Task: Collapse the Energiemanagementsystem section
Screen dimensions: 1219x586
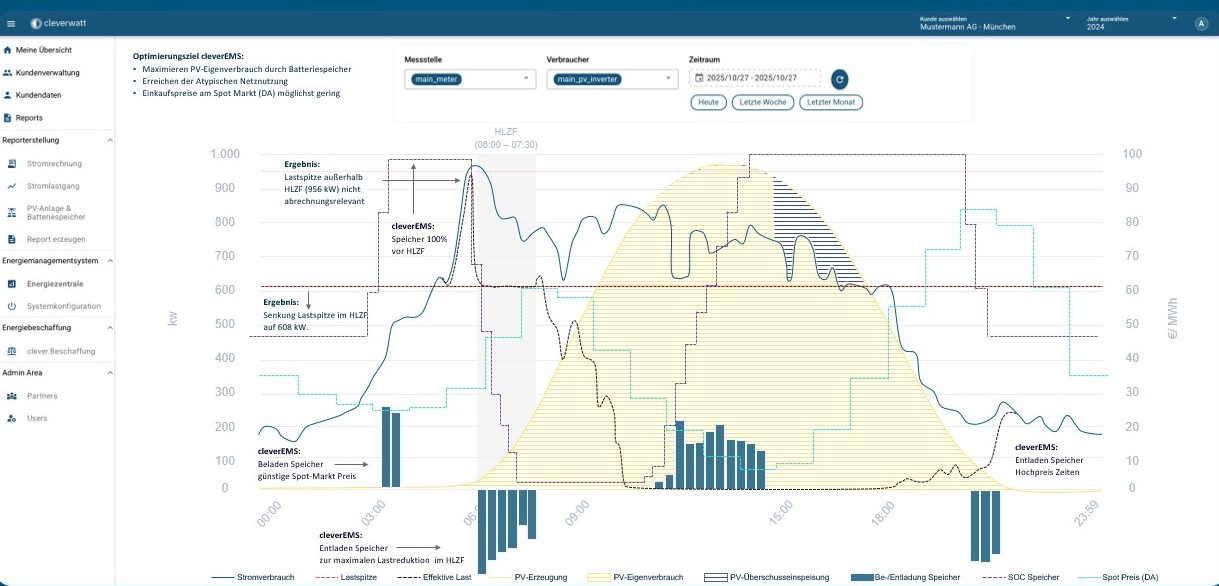Action: tap(110, 261)
